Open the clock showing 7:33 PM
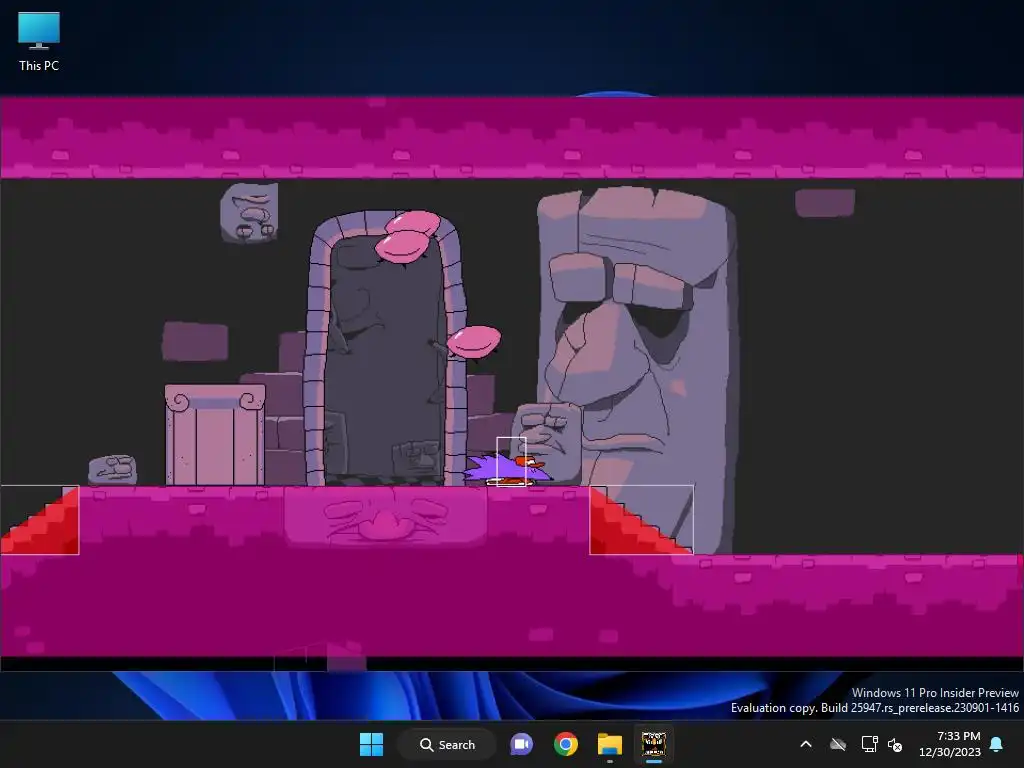 click(x=950, y=744)
